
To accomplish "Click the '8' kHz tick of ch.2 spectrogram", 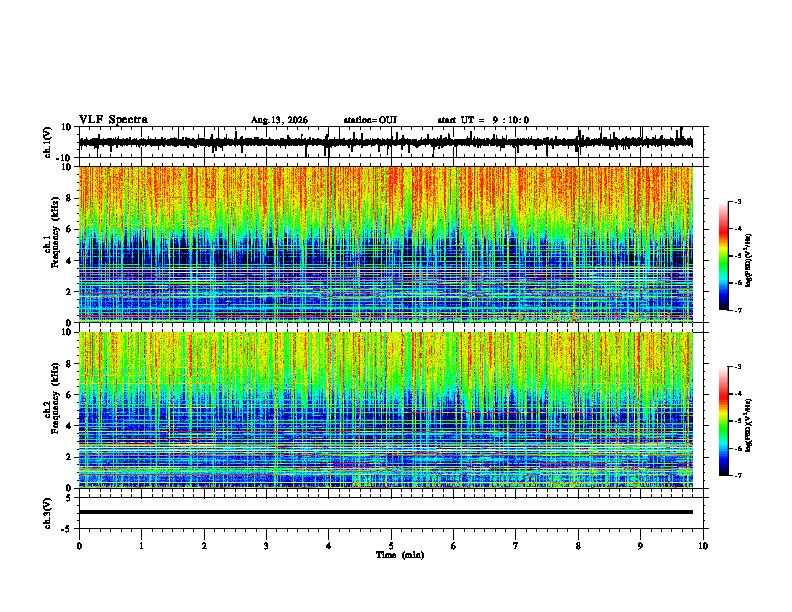I will tap(69, 364).
